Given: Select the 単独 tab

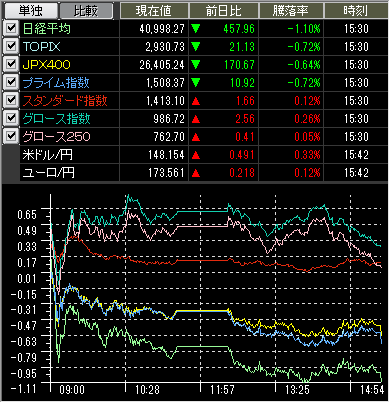Looking at the screenshot, I should (30, 11).
